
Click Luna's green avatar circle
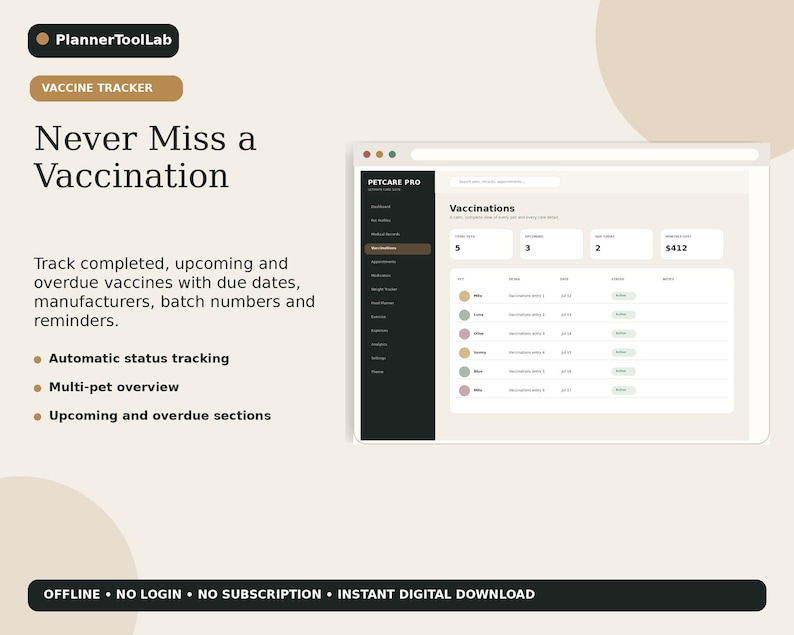point(464,315)
